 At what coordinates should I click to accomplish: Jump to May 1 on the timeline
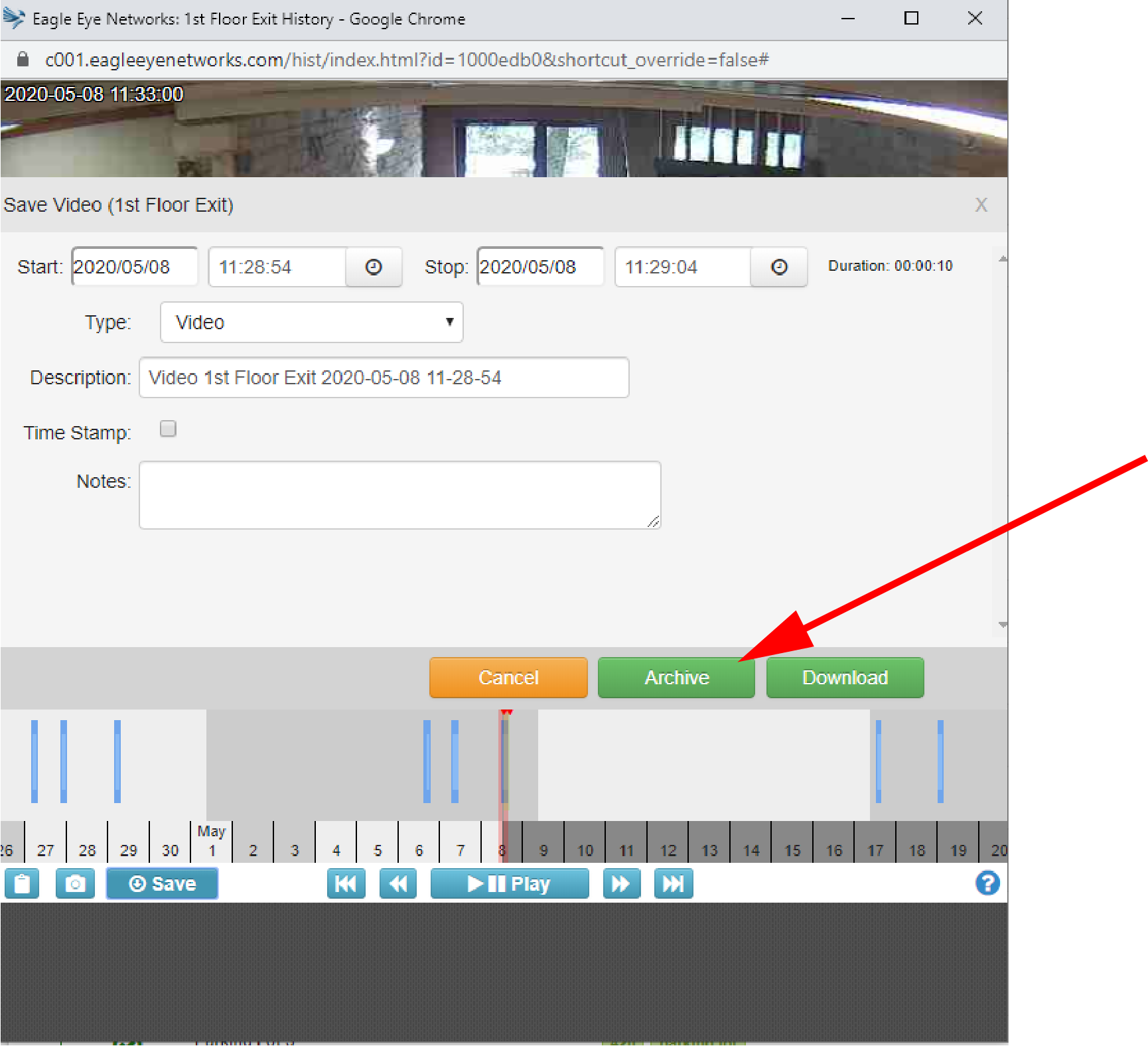212,842
